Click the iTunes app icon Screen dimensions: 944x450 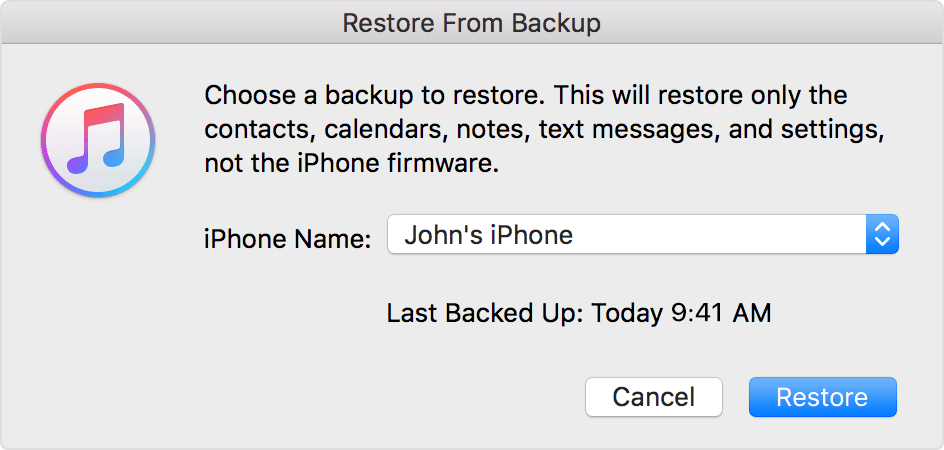98,140
